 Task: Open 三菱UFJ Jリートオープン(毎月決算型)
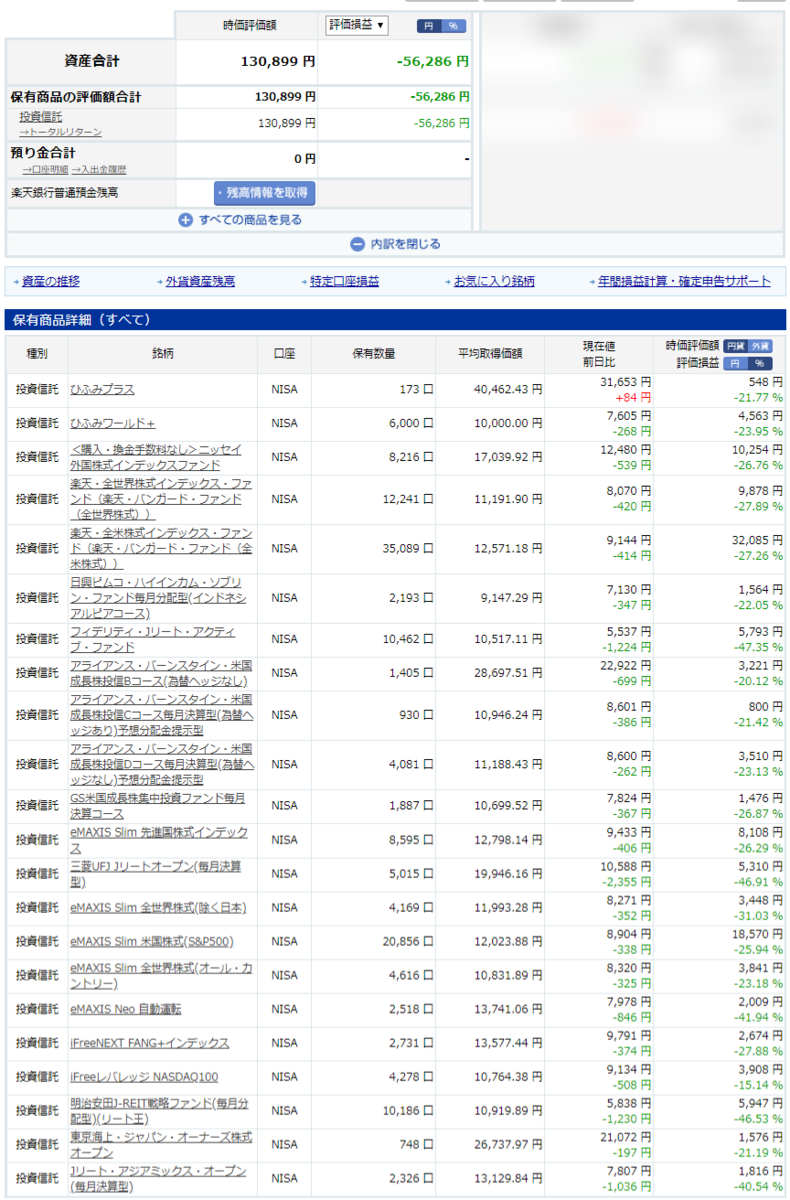click(156, 874)
